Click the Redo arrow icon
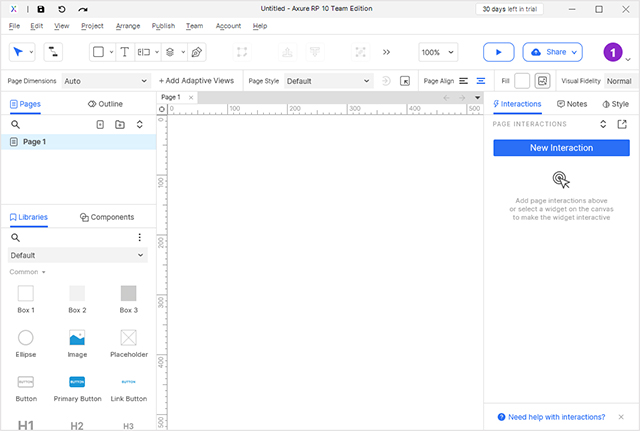Image resolution: width=640 pixels, height=431 pixels. [83, 9]
